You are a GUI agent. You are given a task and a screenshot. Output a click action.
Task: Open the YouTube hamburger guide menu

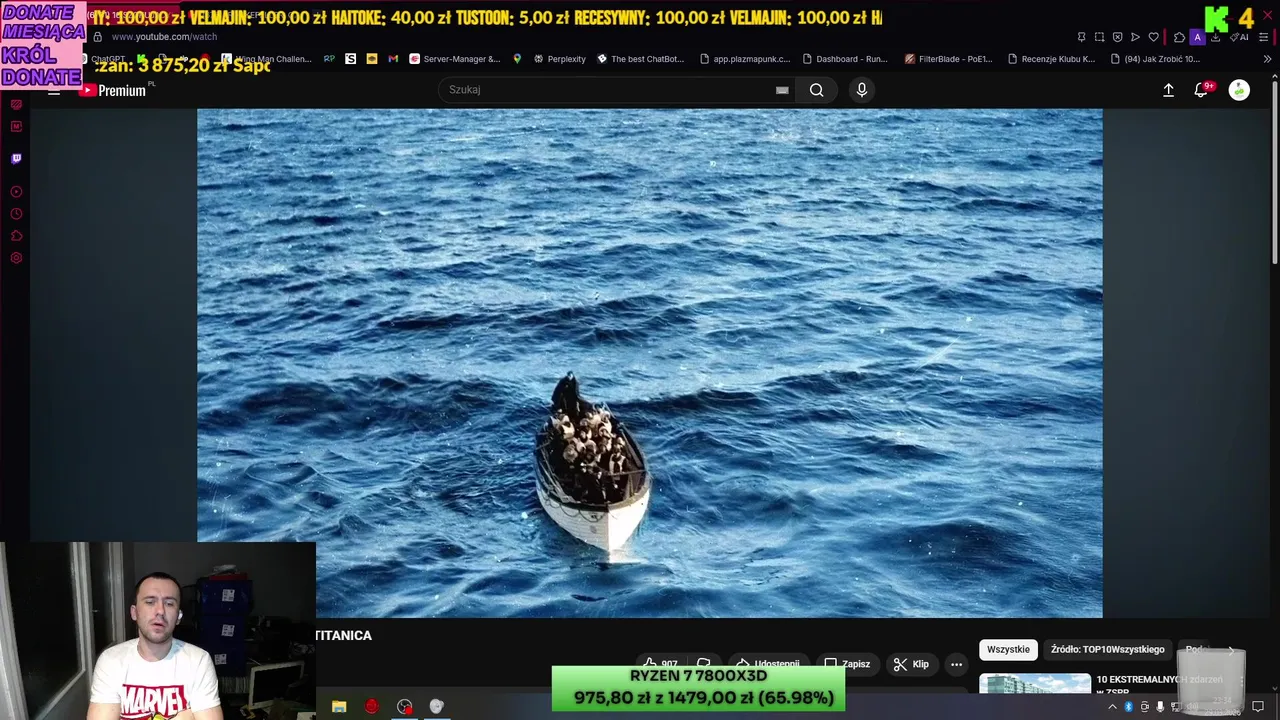54,91
